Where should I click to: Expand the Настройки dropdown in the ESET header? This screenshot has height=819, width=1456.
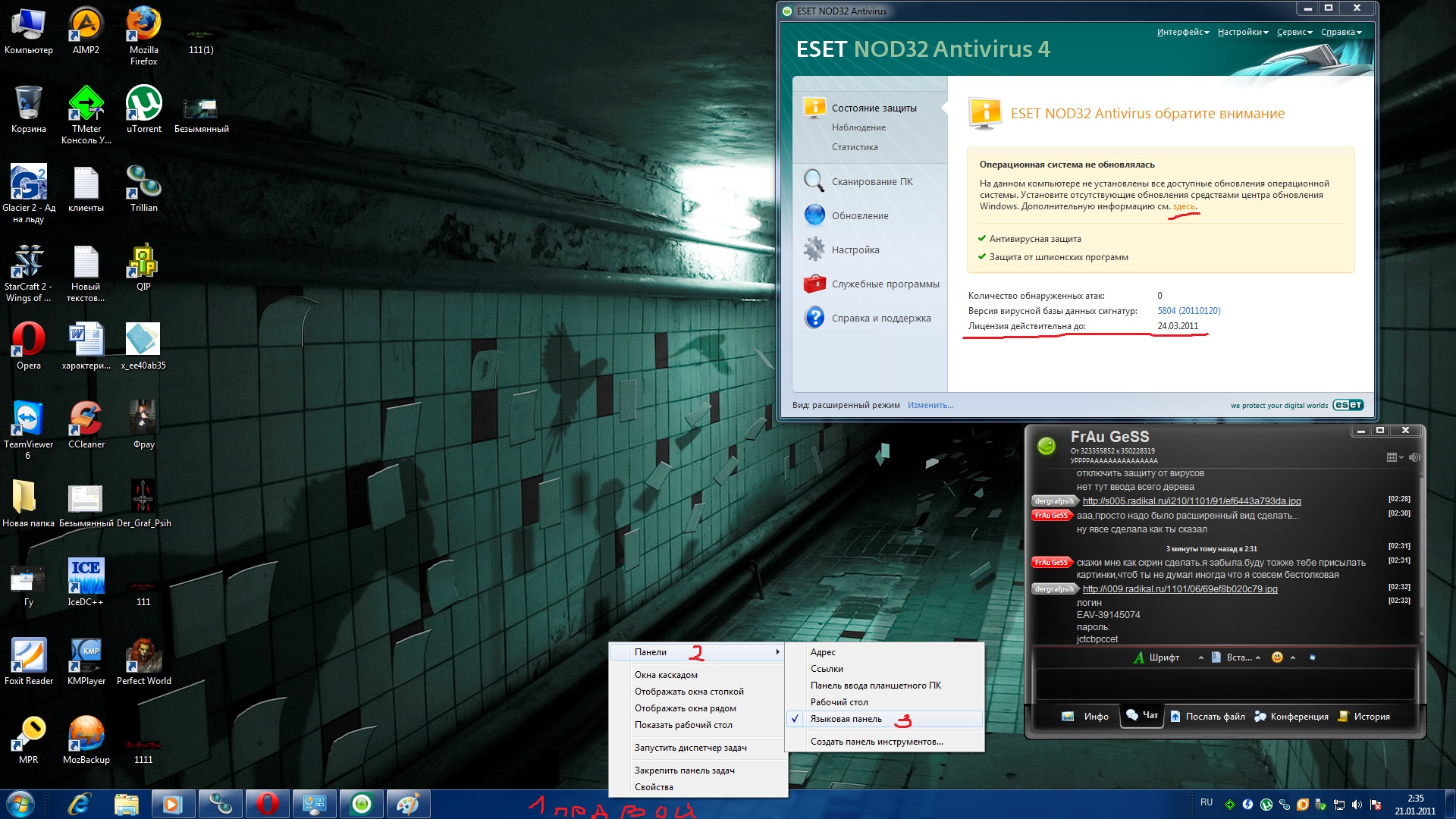(x=1242, y=32)
